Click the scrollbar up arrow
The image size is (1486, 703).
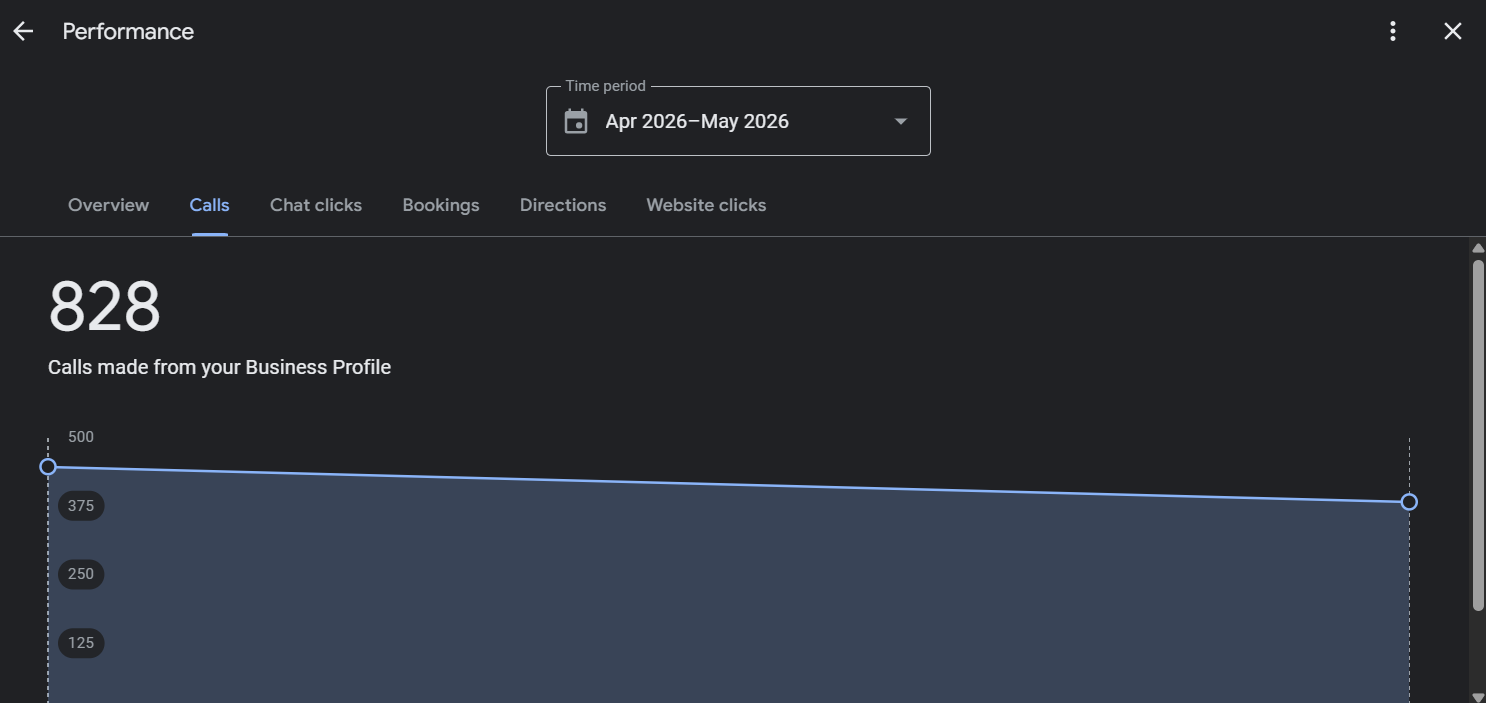[x=1478, y=247]
